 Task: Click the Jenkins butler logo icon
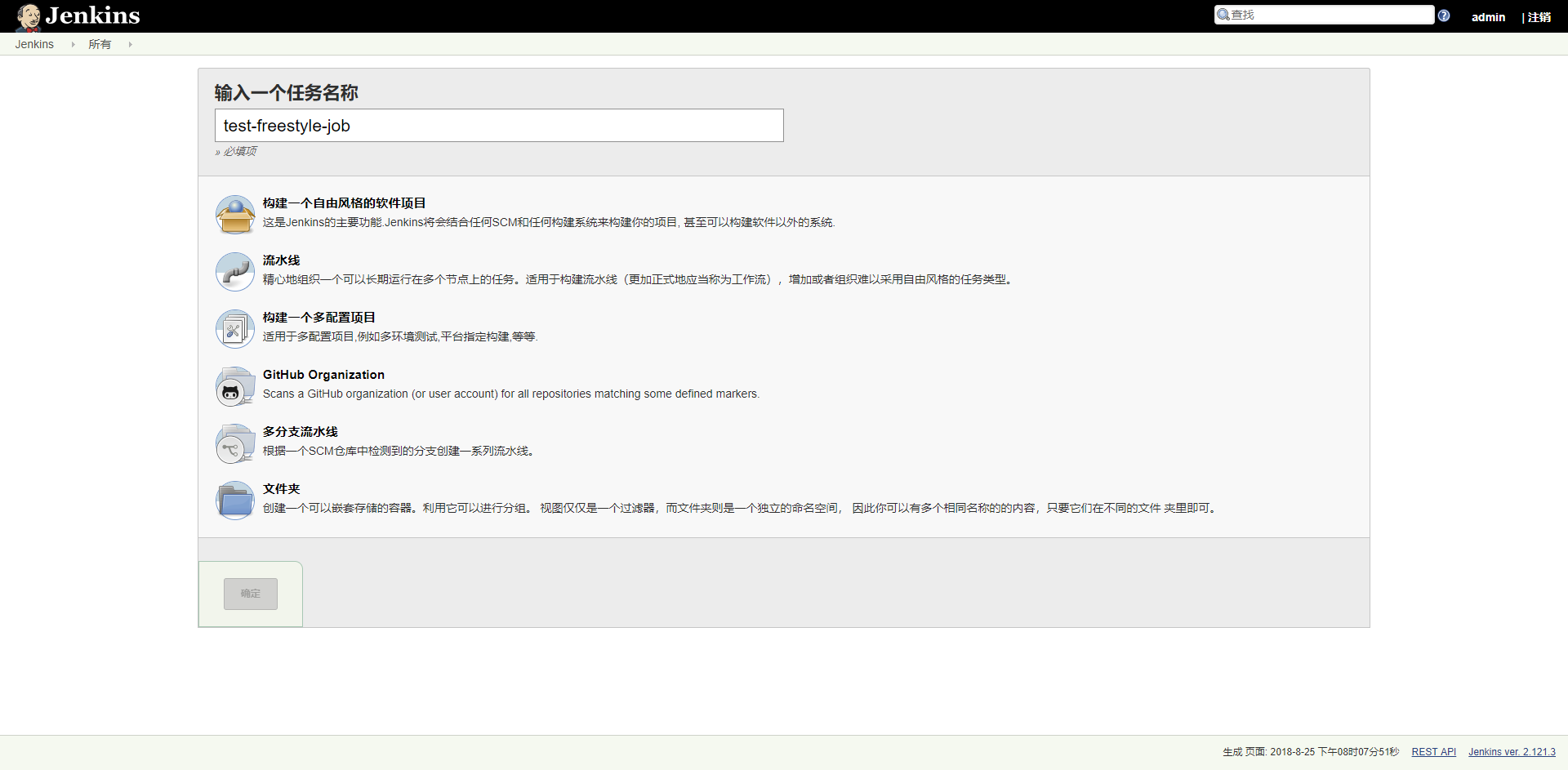[x=29, y=16]
